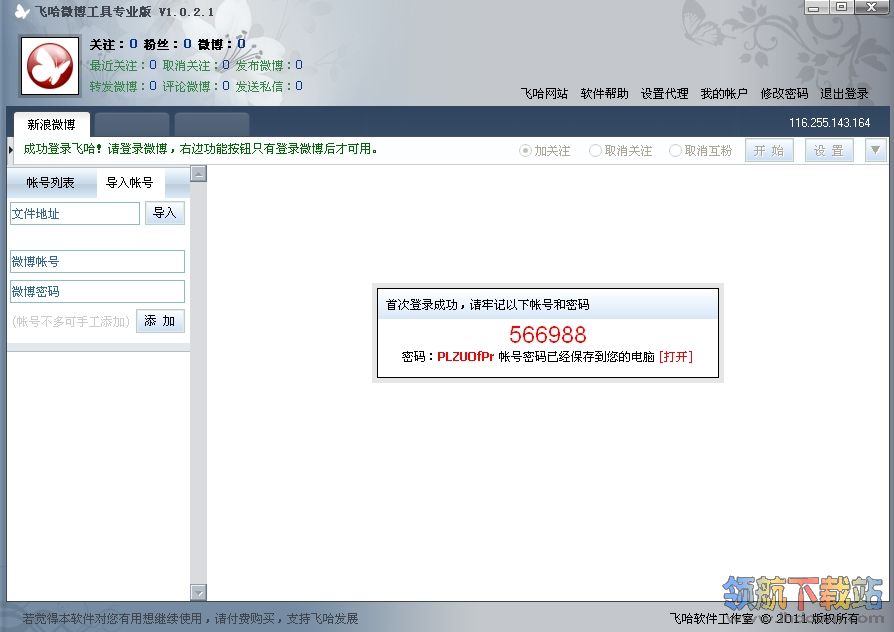Click the 取消关注 counter in header stats
This screenshot has height=632, width=894.
(x=196, y=66)
